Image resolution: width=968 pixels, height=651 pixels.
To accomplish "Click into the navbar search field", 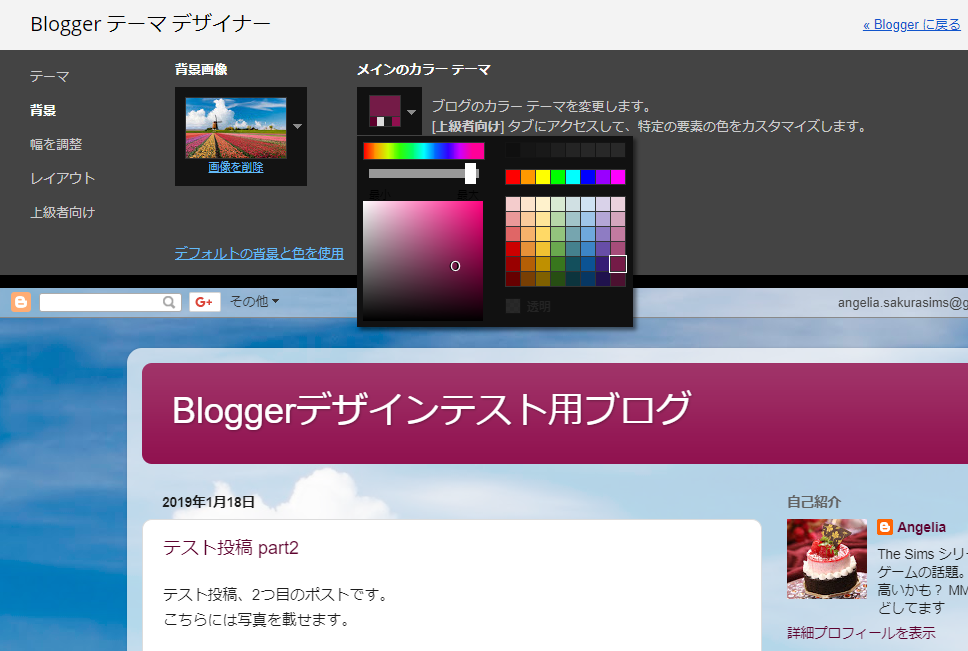I will (x=102, y=302).
